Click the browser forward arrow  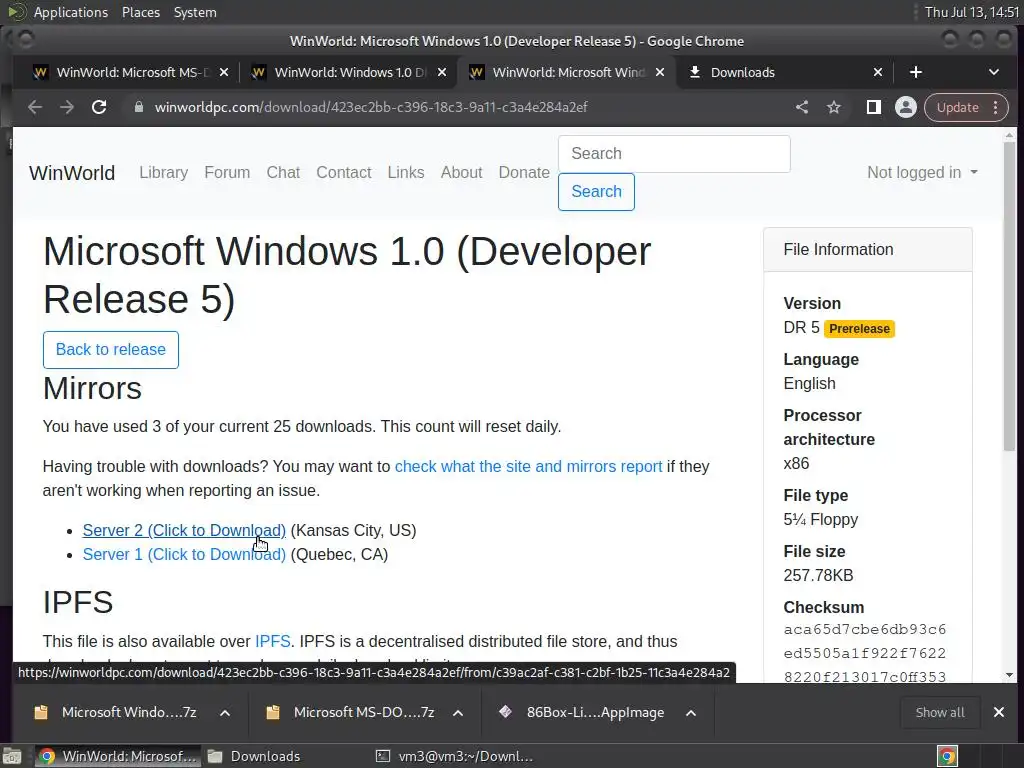click(x=67, y=107)
